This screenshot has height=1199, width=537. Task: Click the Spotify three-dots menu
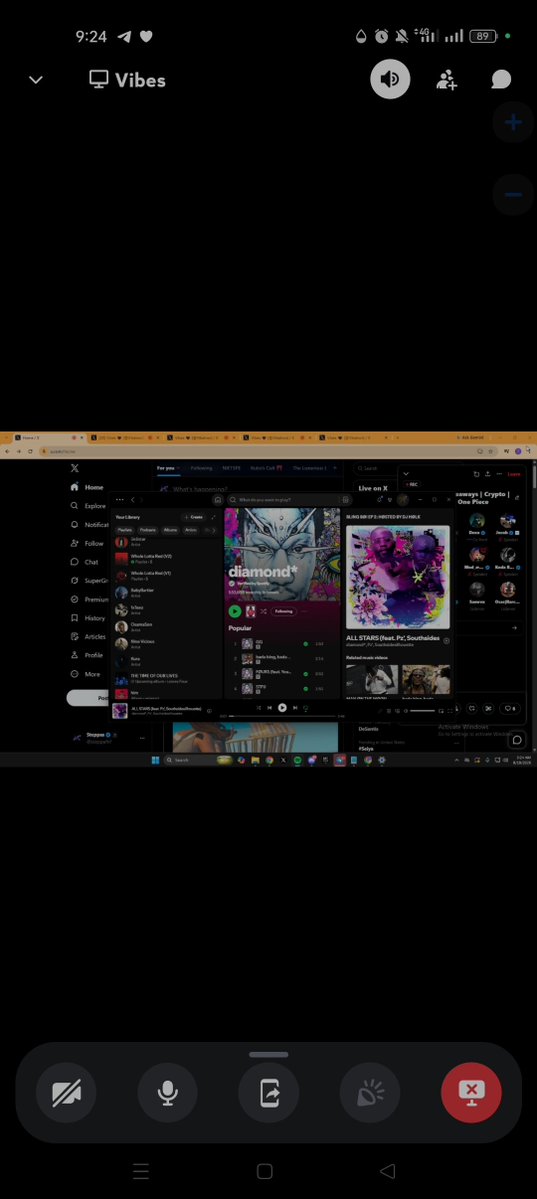click(x=119, y=499)
